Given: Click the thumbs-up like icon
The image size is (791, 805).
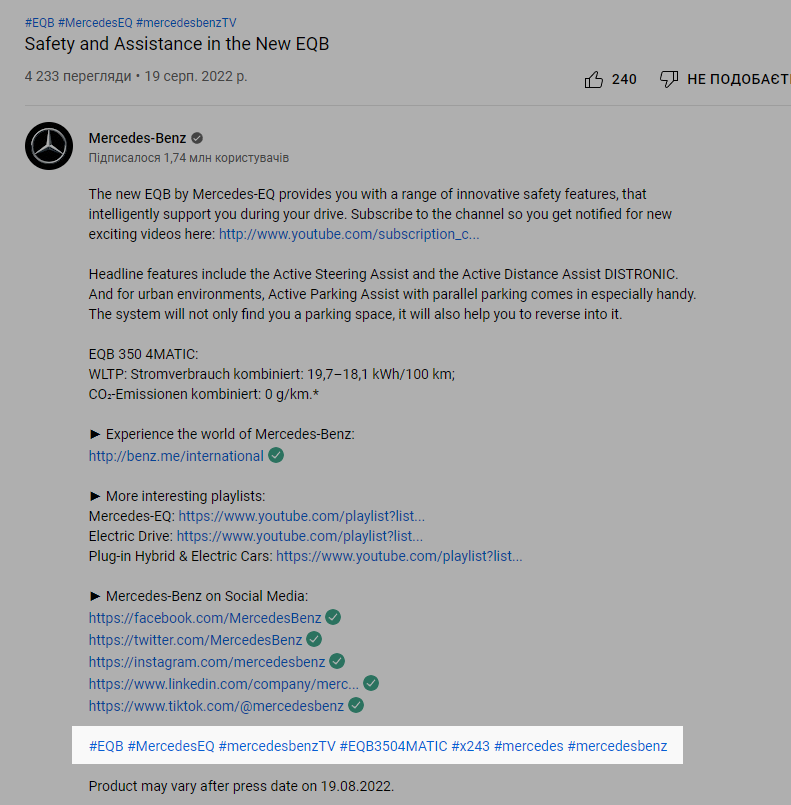Looking at the screenshot, I should [x=593, y=79].
